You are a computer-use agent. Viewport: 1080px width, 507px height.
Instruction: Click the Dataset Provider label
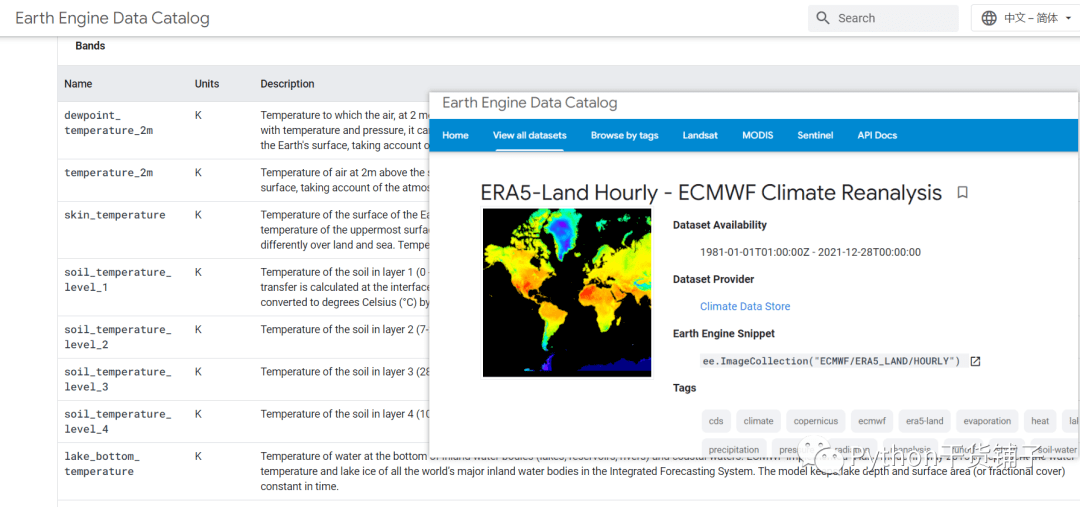pyautogui.click(x=714, y=279)
